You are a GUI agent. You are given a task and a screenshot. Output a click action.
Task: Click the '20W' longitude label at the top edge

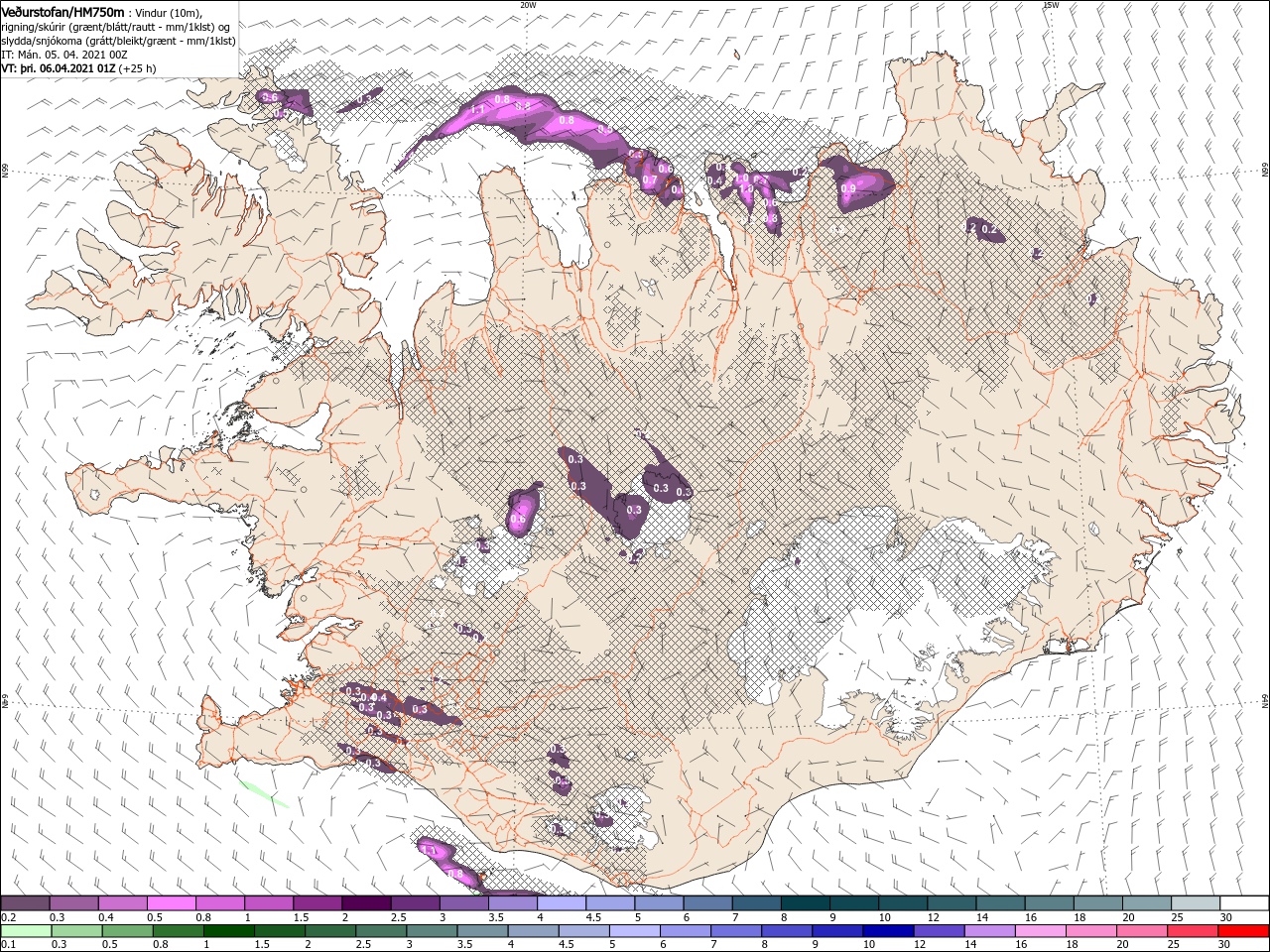(528, 4)
